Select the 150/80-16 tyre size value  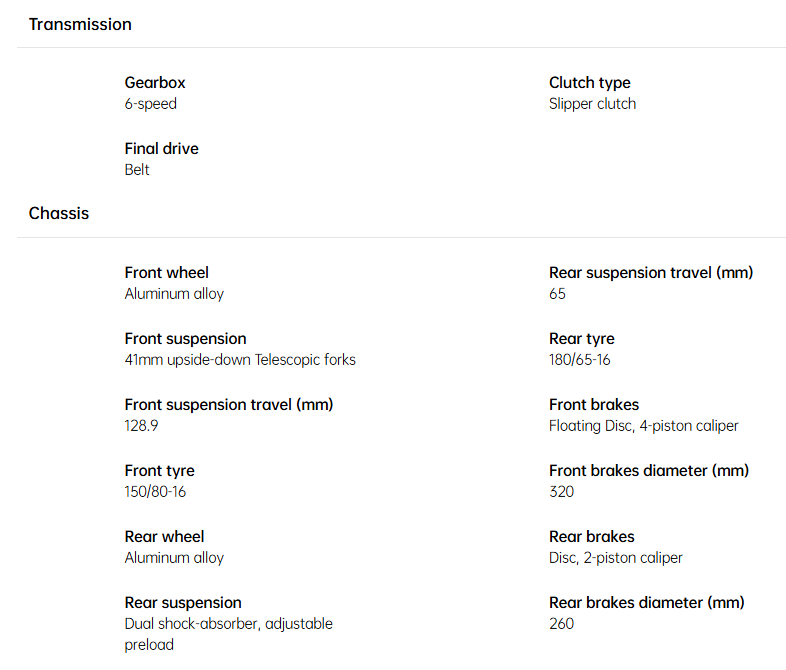click(155, 492)
